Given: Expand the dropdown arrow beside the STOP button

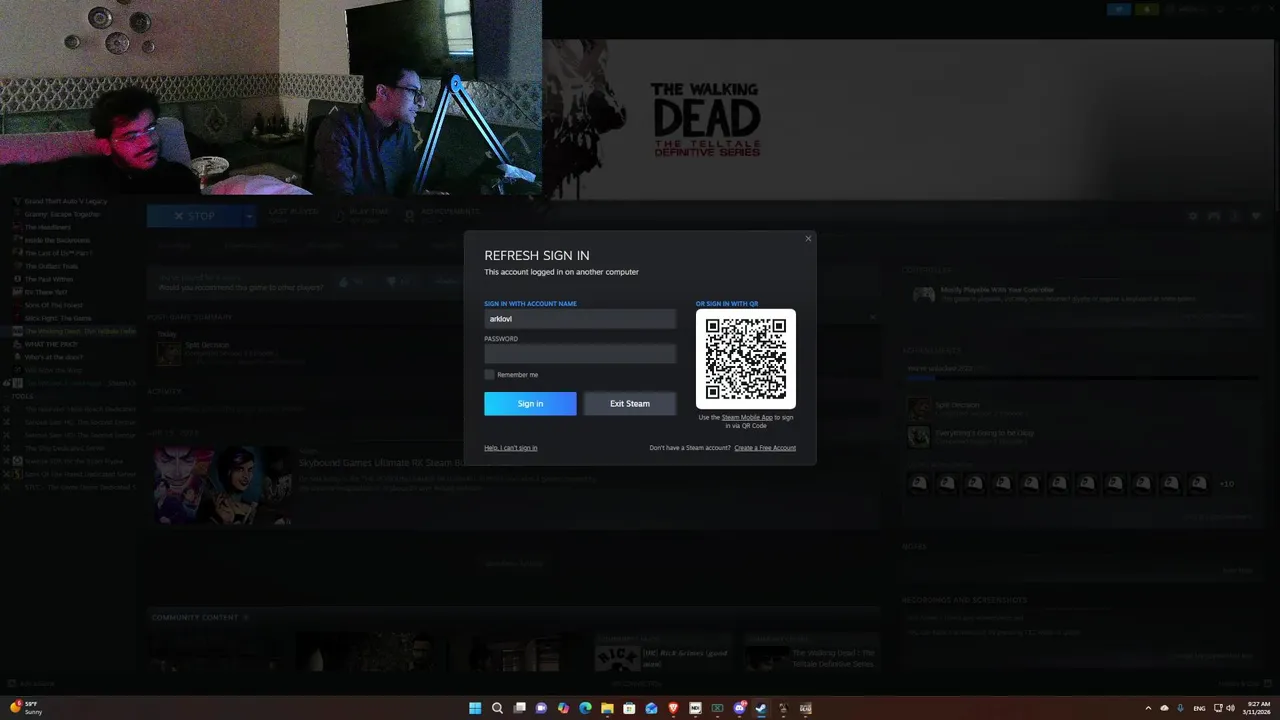Looking at the screenshot, I should click(x=249, y=215).
